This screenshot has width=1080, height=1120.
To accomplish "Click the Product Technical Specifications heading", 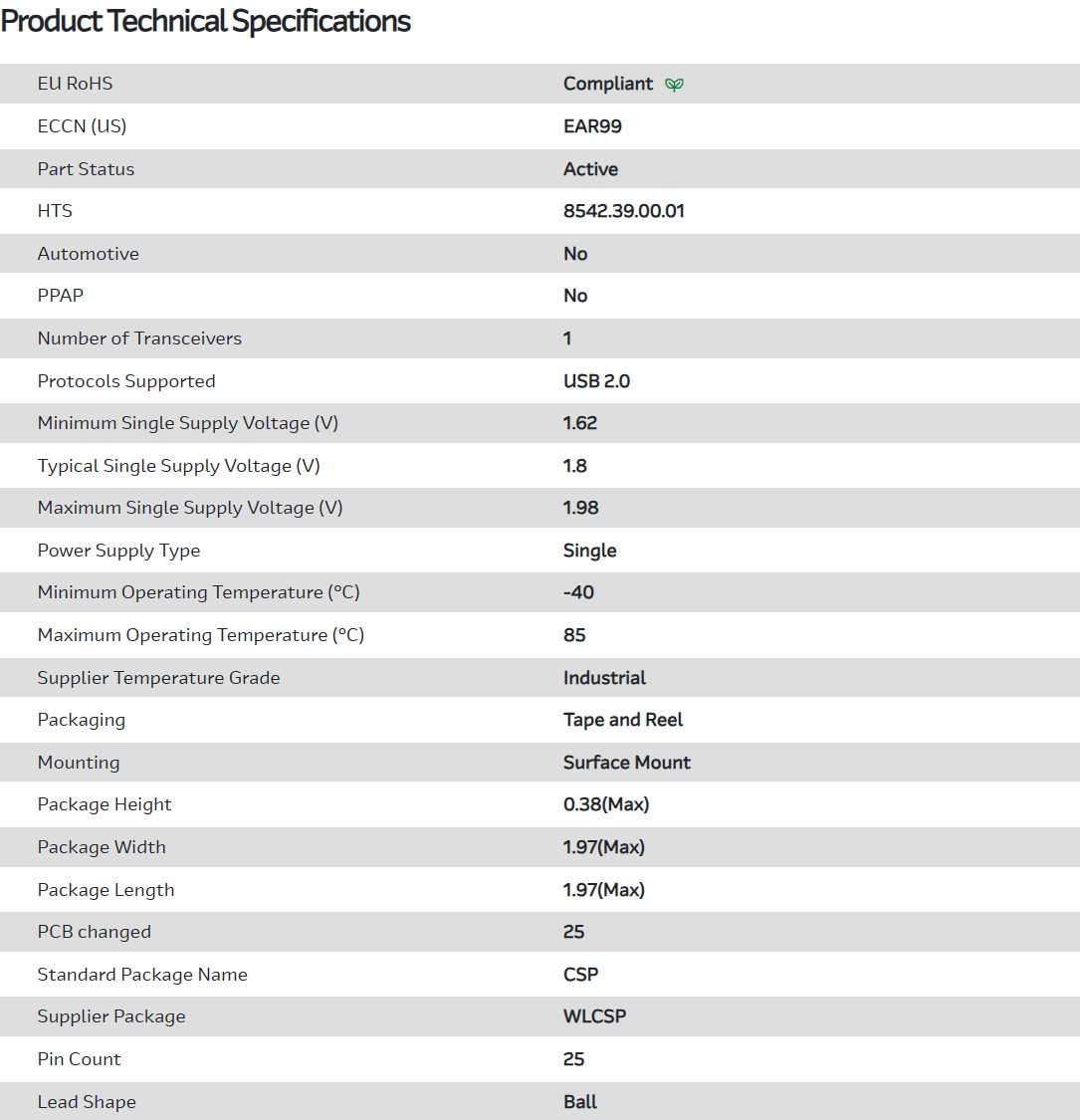I will point(206,21).
